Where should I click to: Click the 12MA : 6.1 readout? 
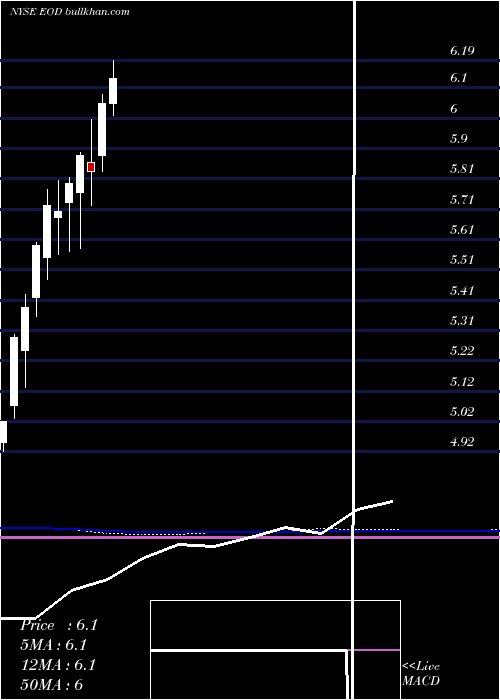tap(58, 665)
